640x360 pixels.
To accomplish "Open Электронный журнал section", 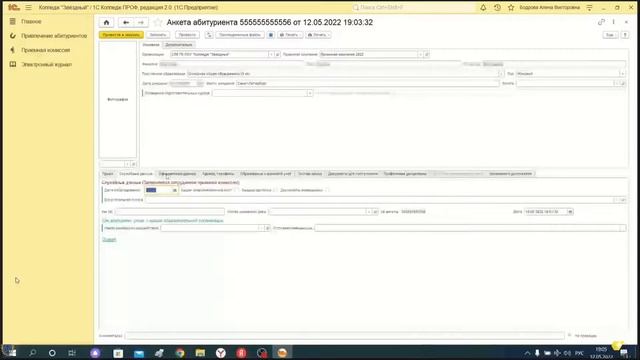I will tap(47, 64).
